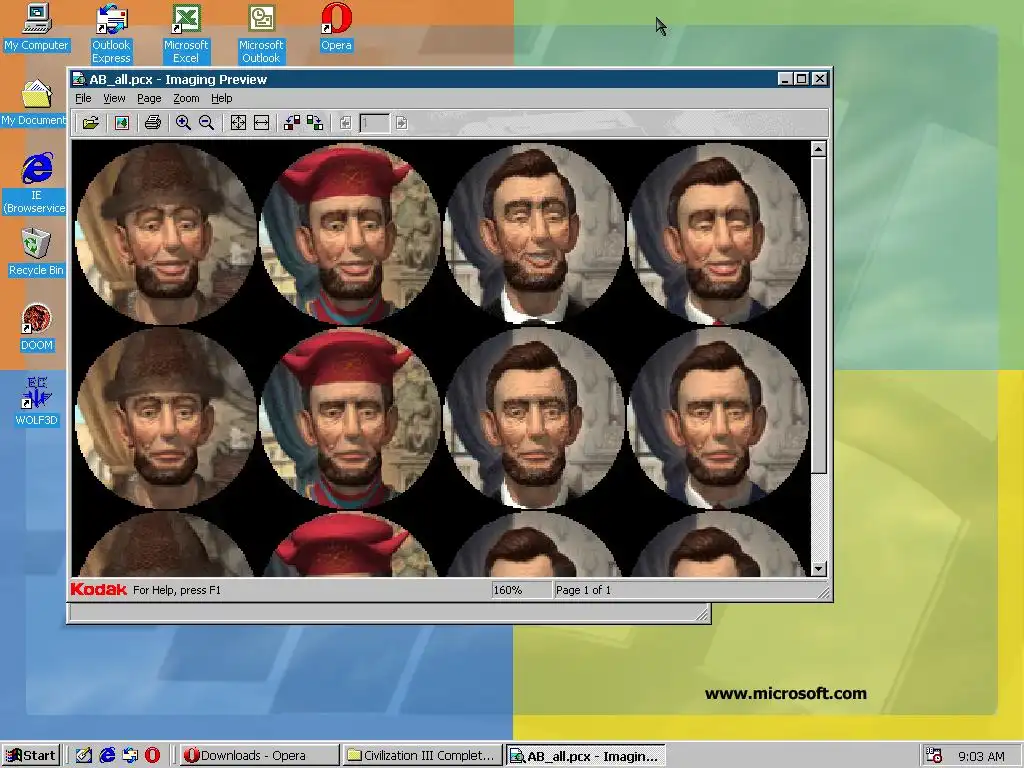Open the Page menu
Screen dimensions: 1024x768
tap(149, 98)
